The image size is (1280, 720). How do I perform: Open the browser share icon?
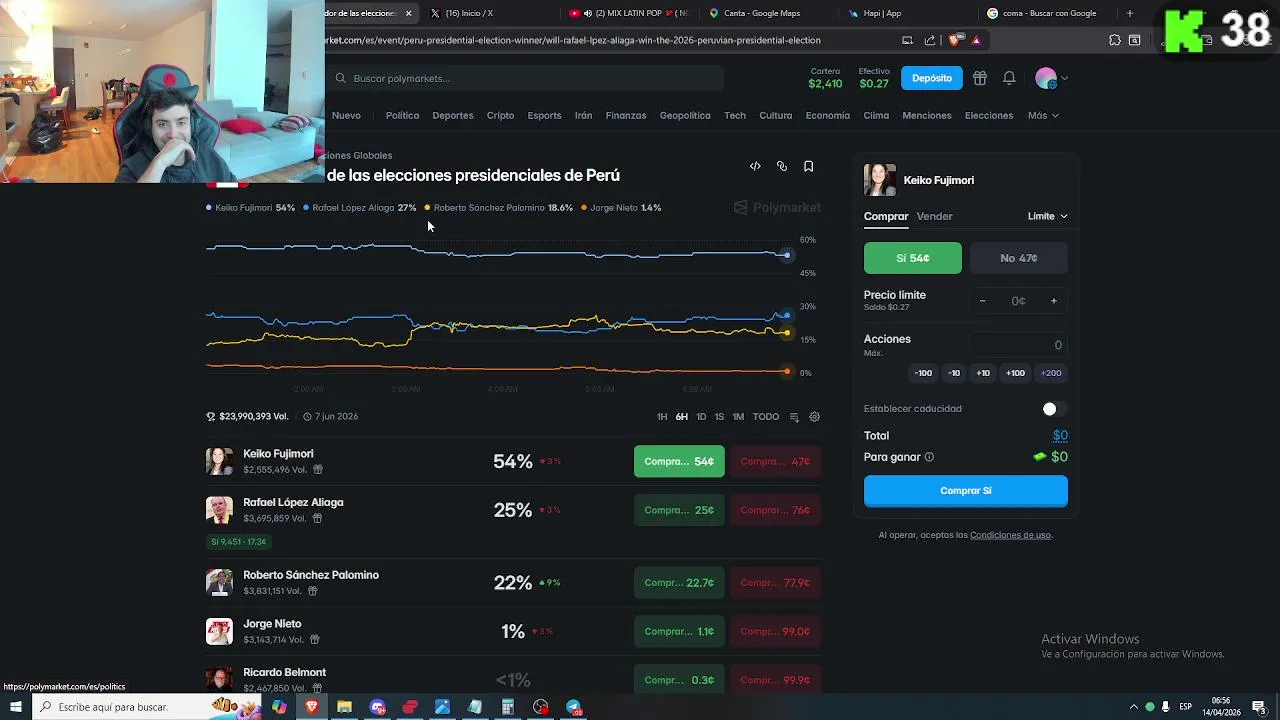tap(930, 40)
